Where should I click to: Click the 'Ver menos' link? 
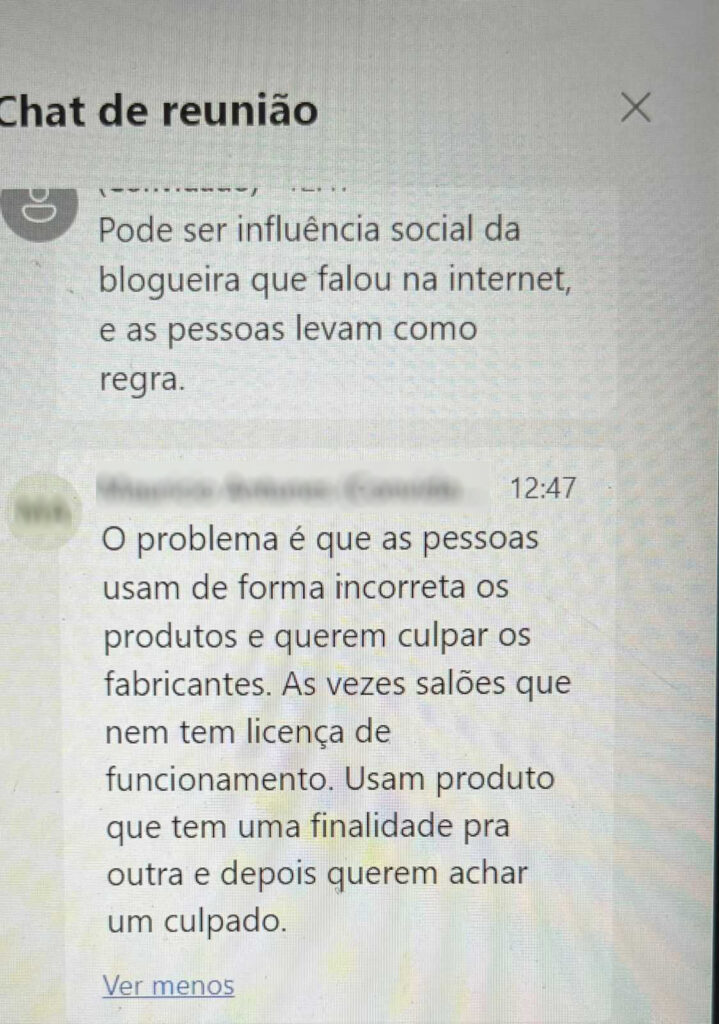click(168, 985)
